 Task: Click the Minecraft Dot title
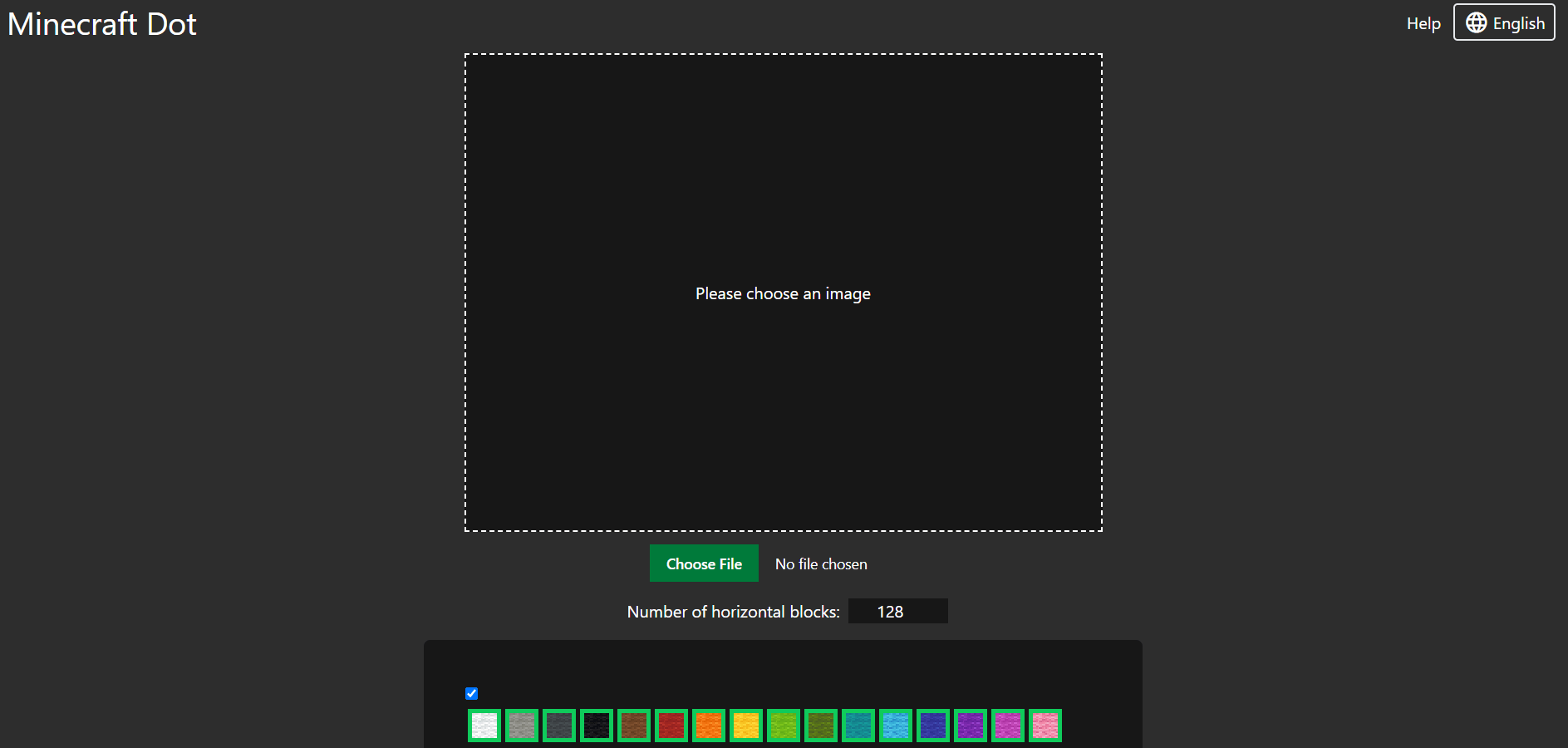point(101,23)
